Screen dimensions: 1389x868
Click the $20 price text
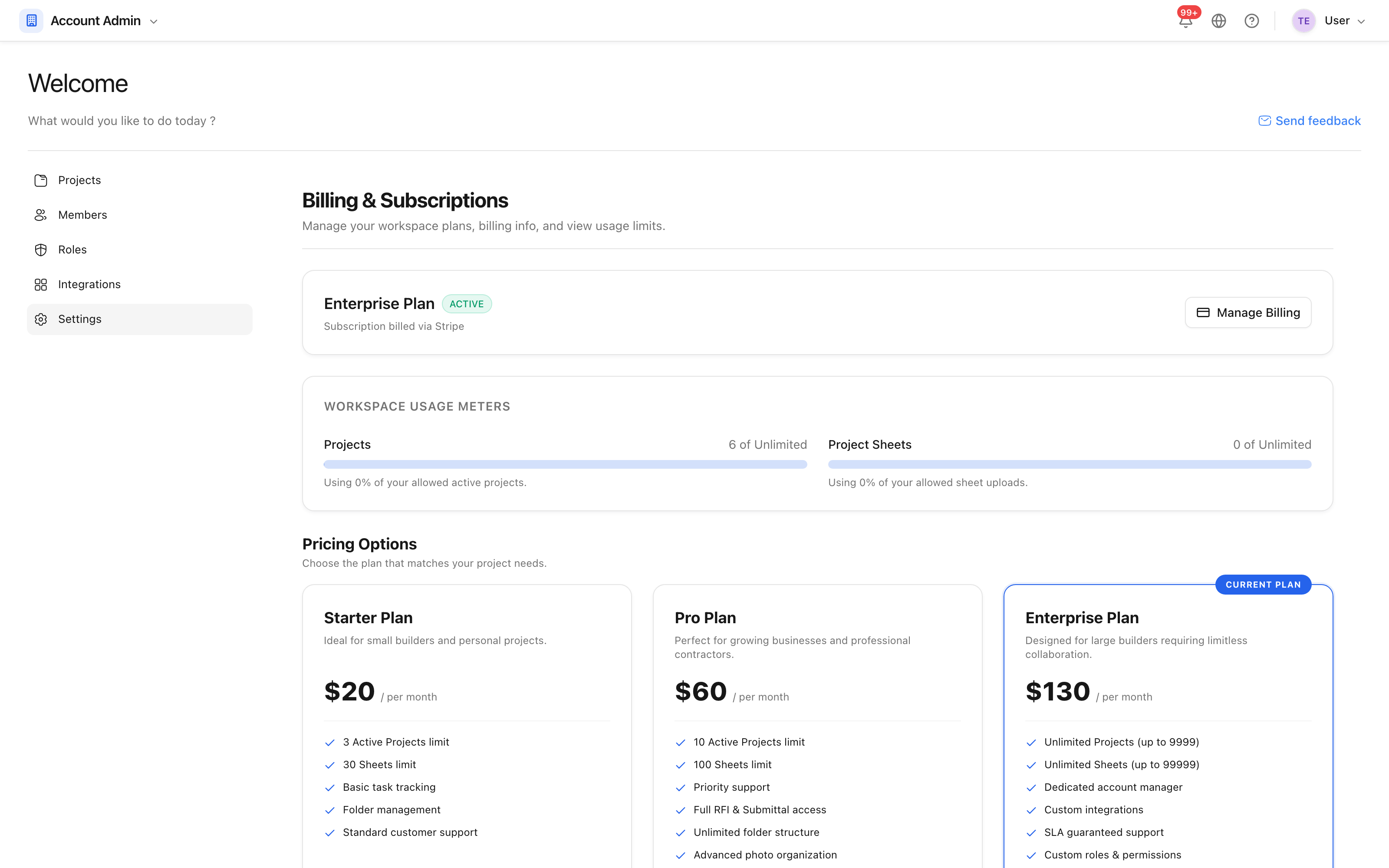349,691
